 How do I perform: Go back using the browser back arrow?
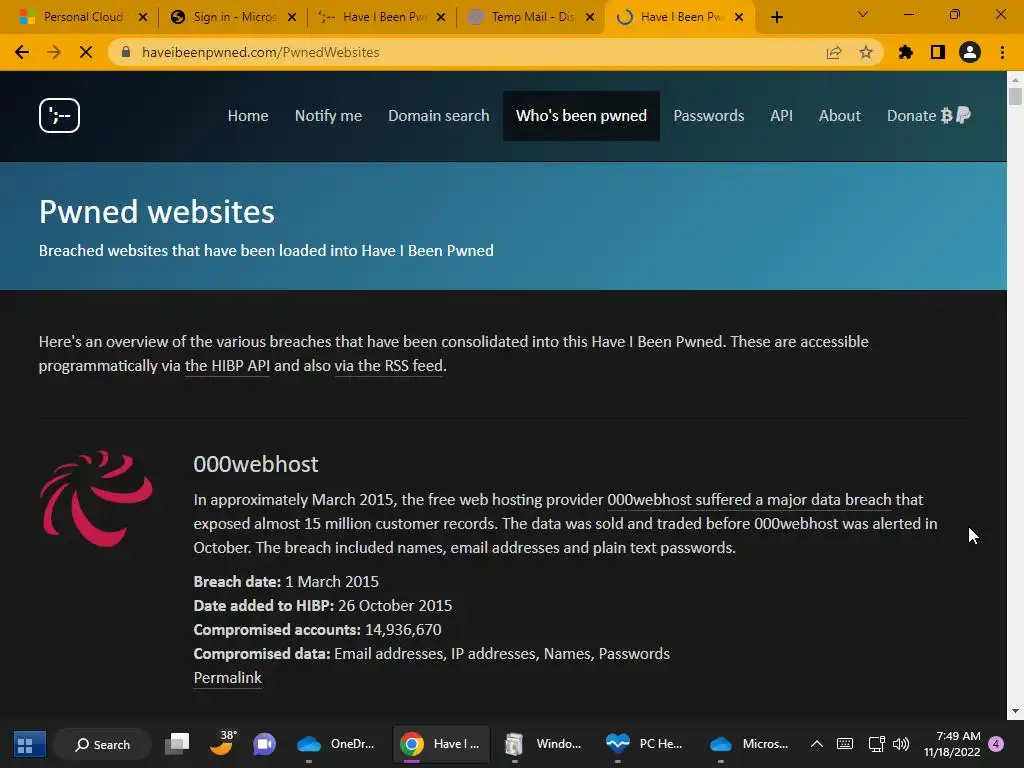tap(22, 52)
